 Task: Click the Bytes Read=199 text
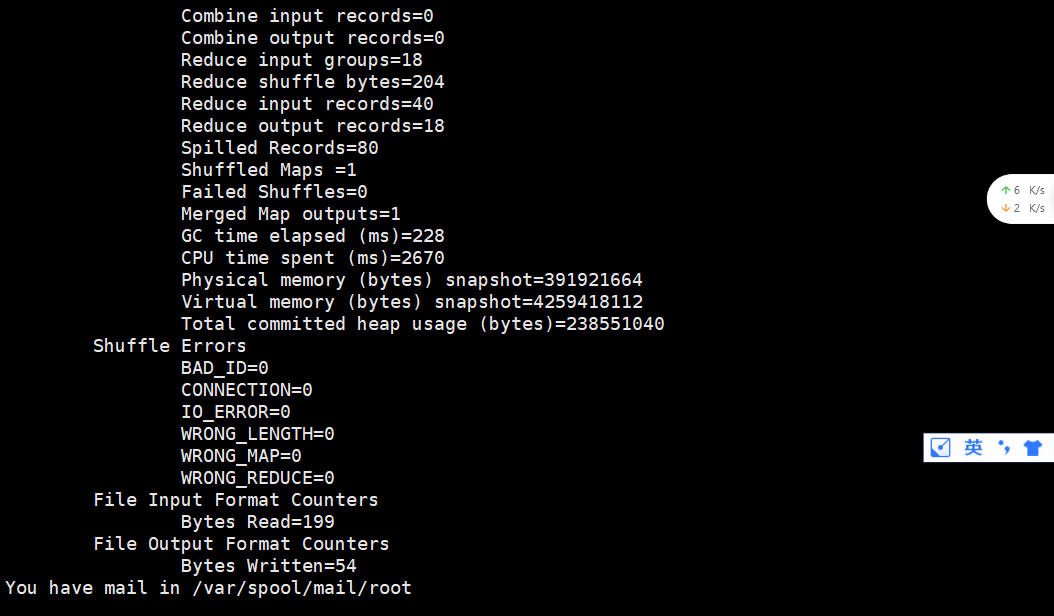click(257, 521)
